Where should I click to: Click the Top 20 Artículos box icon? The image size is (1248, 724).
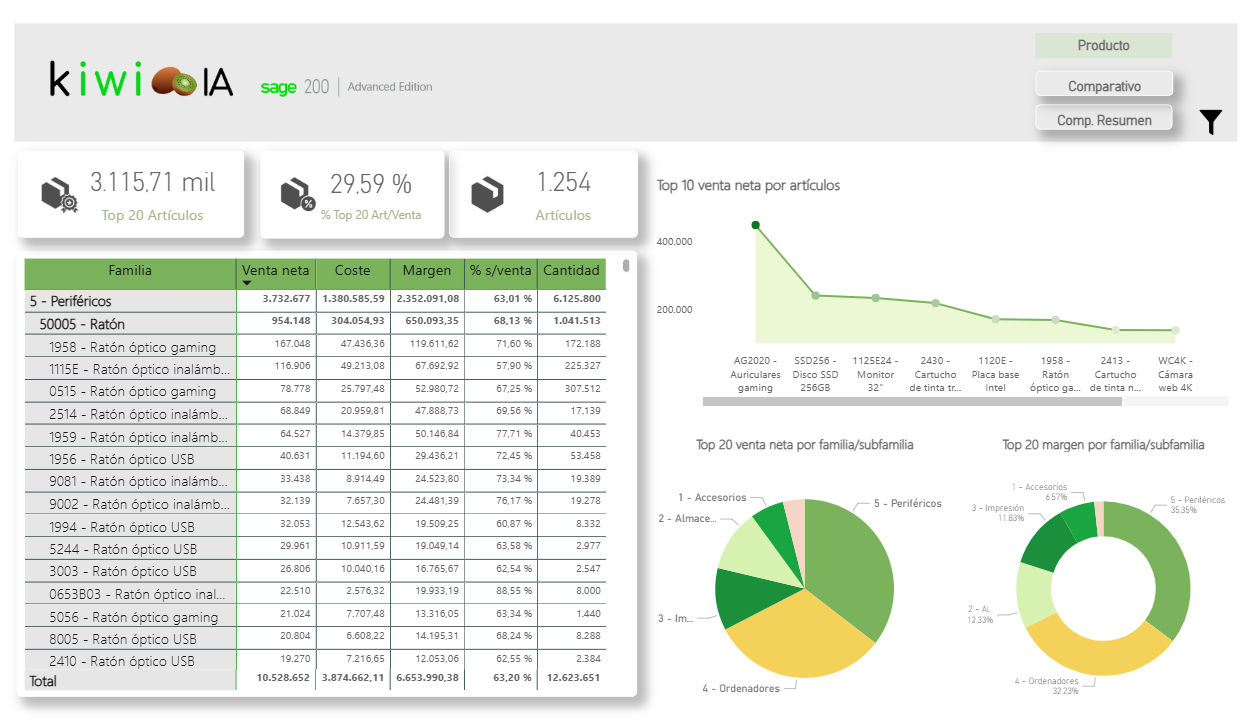[59, 194]
